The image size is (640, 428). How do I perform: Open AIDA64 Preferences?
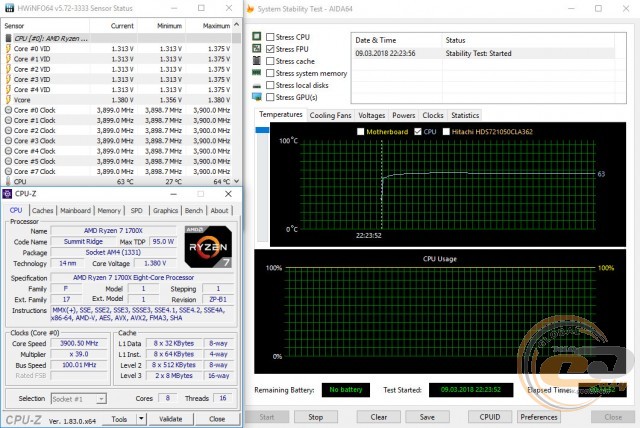point(539,417)
